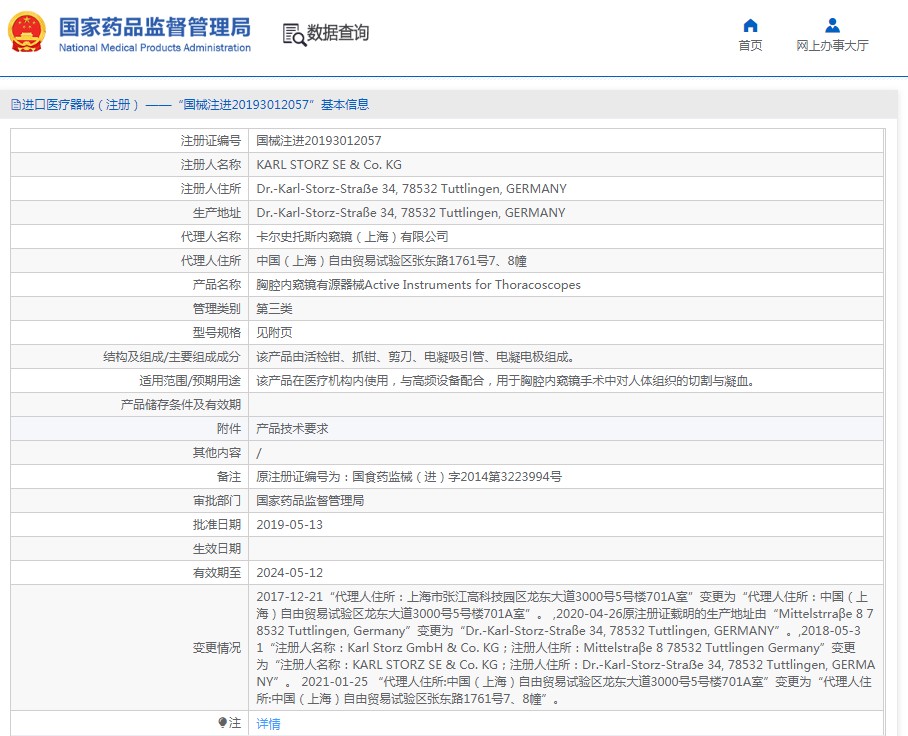Open the 详情 link
908x736 pixels.
tap(268, 724)
